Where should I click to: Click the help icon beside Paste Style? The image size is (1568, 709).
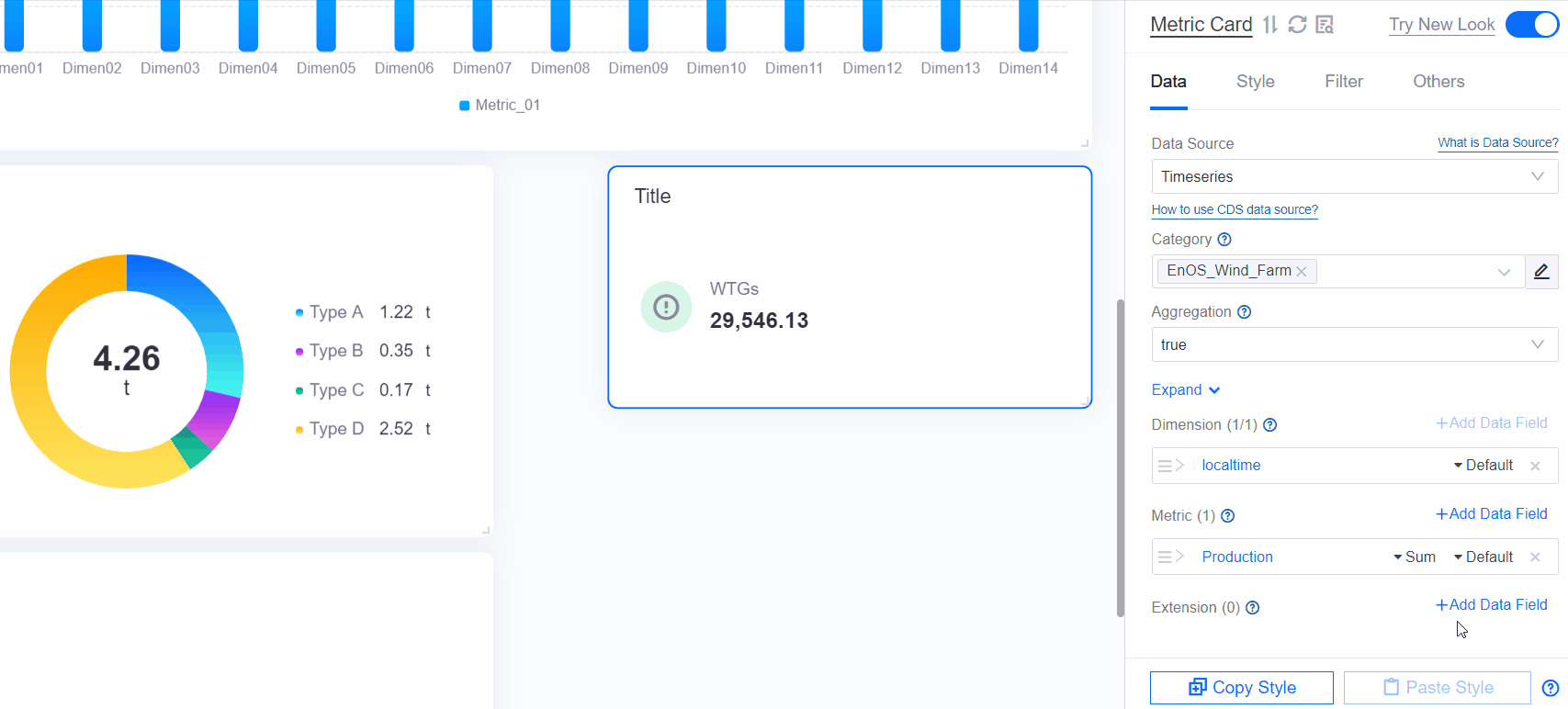pyautogui.click(x=1551, y=688)
